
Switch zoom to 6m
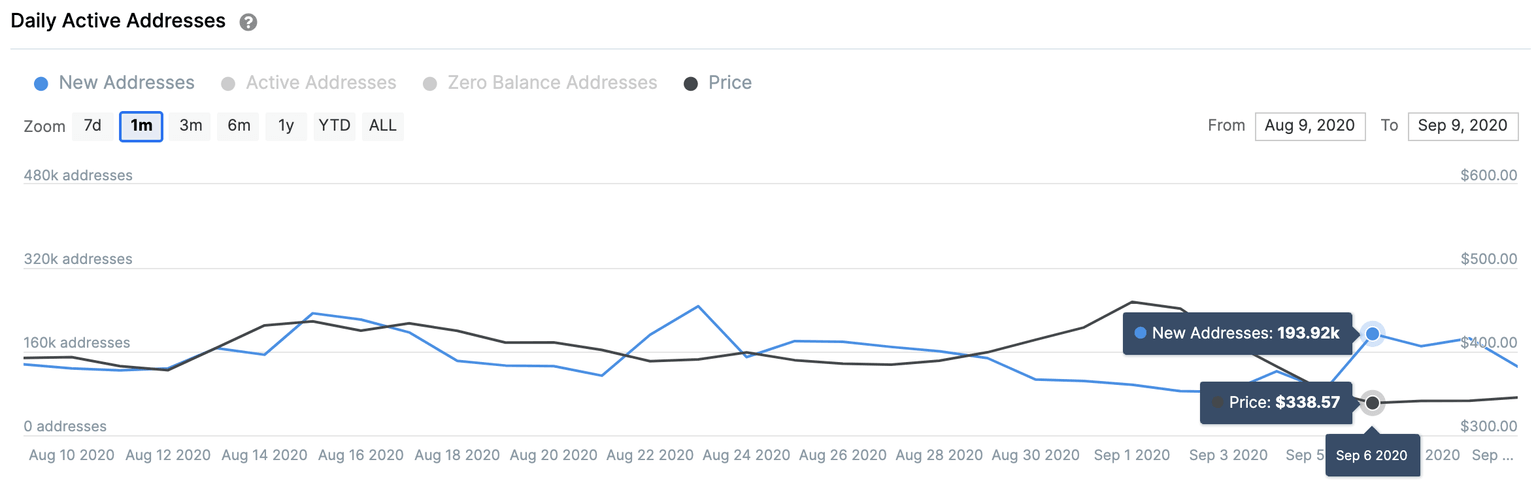tap(238, 126)
